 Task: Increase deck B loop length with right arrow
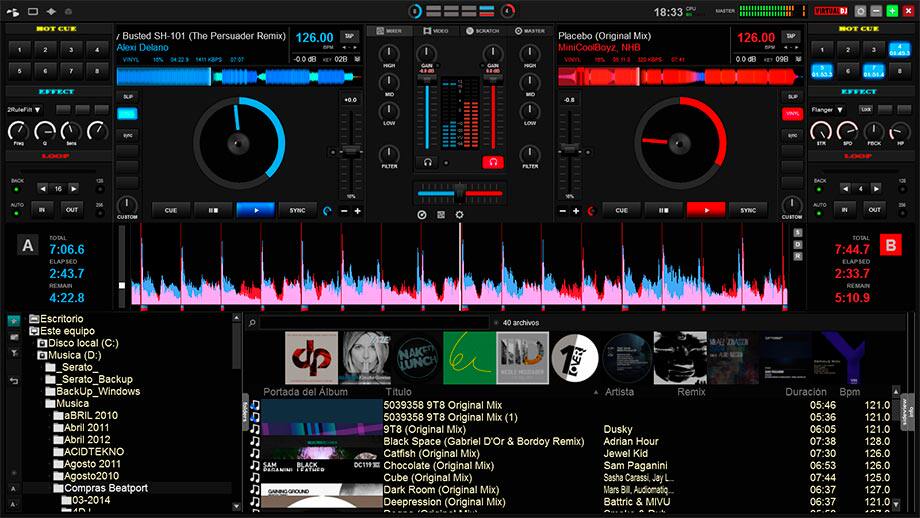[x=876, y=189]
